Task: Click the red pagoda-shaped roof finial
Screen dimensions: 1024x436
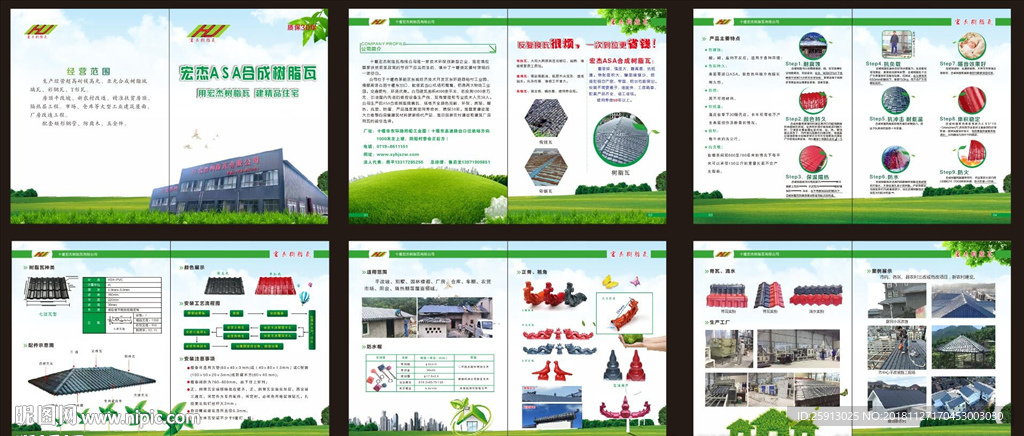Action: (636, 366)
